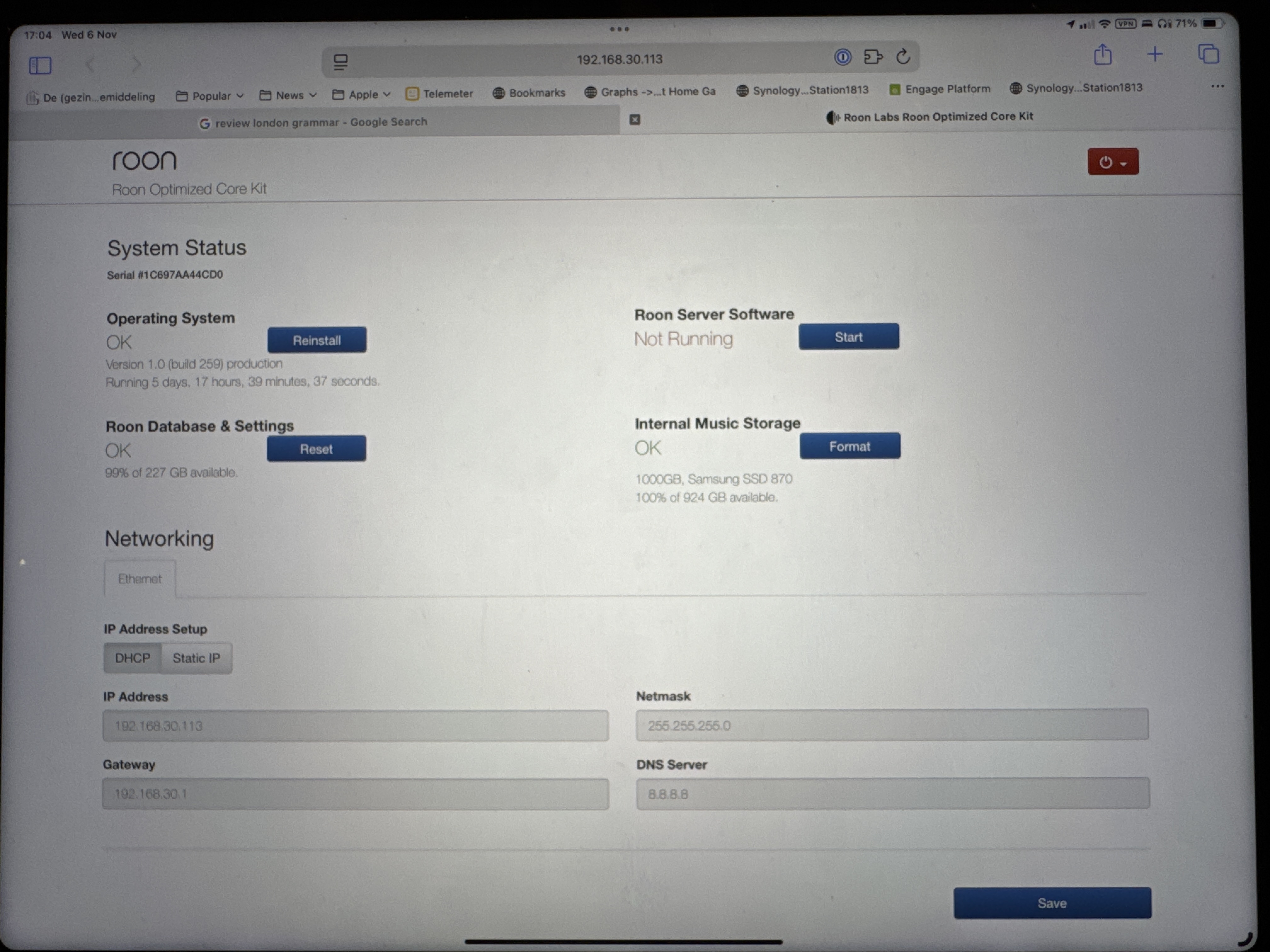Open the last Synology Station1813 bookmark
The width and height of the screenshot is (1270, 952).
[x=1076, y=88]
